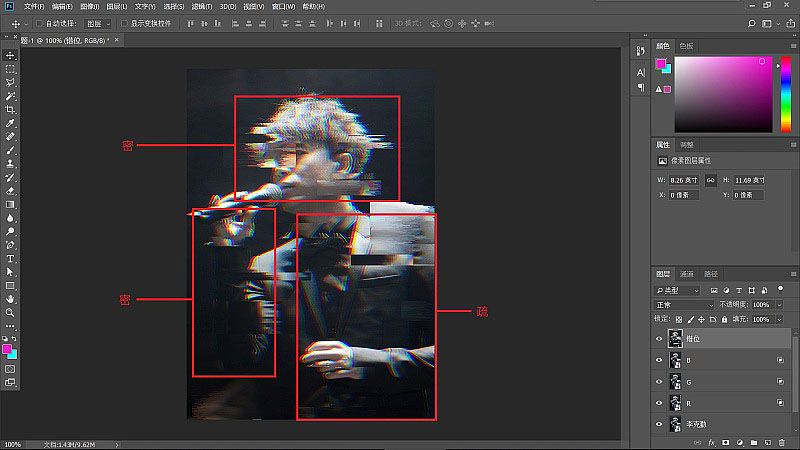The image size is (800, 450).
Task: Open the 滤镜(T) menu
Action: (x=202, y=7)
